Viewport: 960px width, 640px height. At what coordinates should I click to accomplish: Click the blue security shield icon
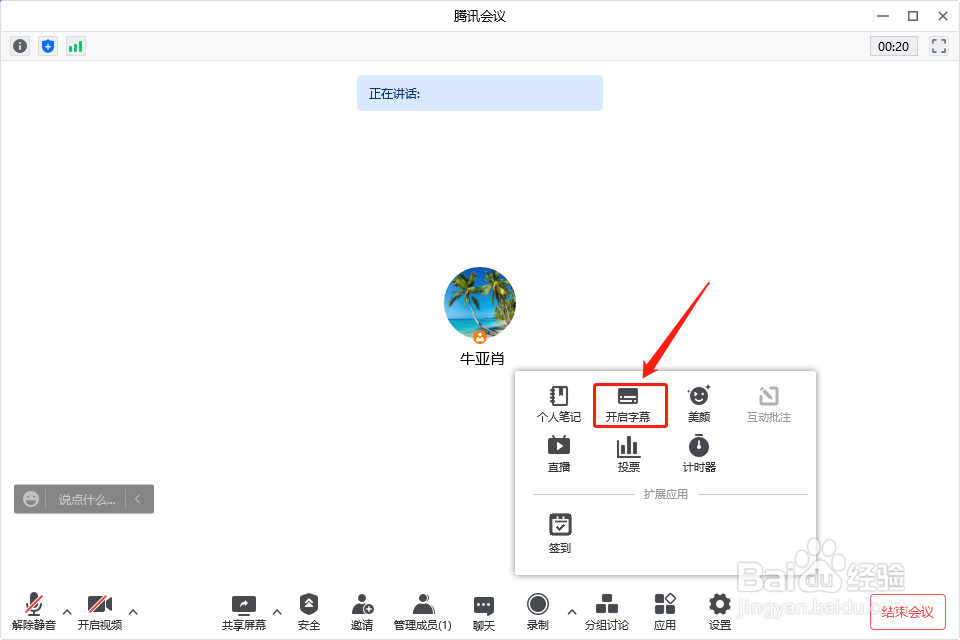pos(48,46)
